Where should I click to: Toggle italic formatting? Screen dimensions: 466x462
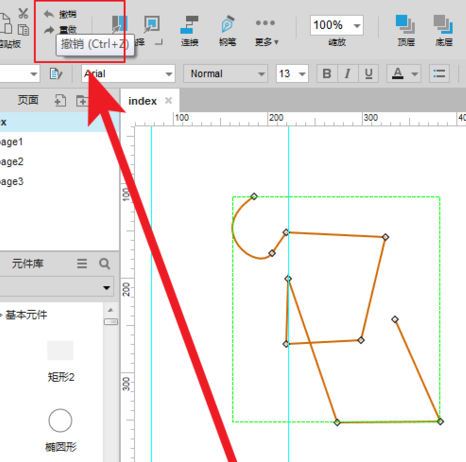(x=348, y=73)
